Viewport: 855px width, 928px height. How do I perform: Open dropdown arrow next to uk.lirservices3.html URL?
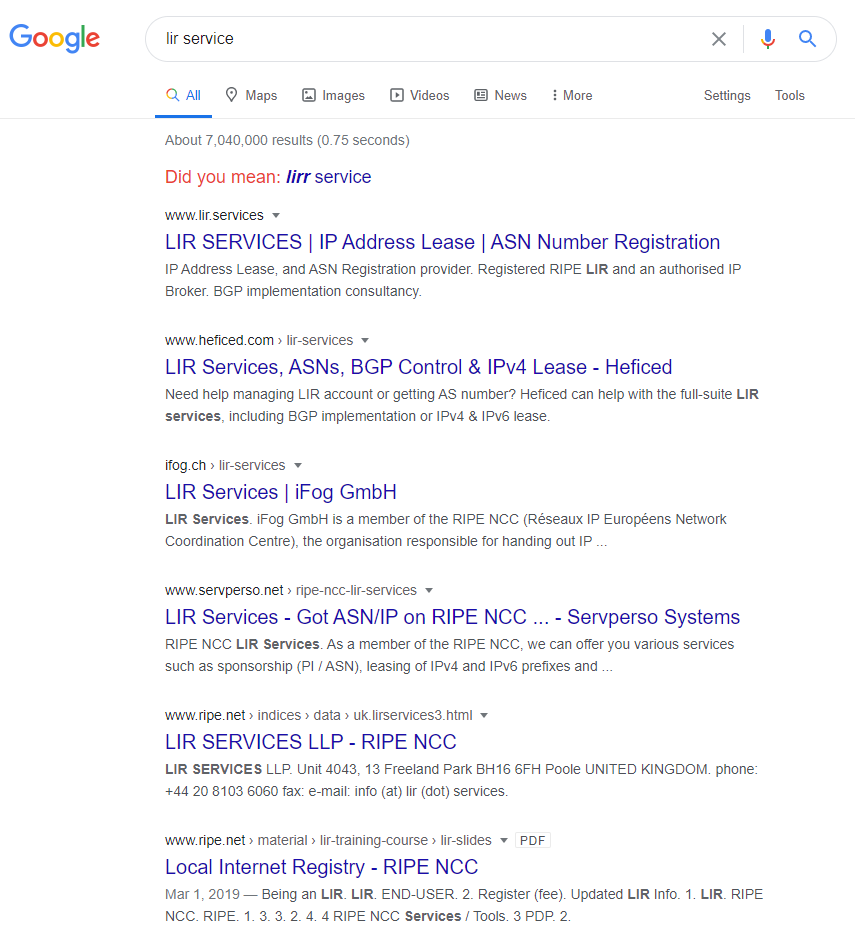pyautogui.click(x=484, y=715)
